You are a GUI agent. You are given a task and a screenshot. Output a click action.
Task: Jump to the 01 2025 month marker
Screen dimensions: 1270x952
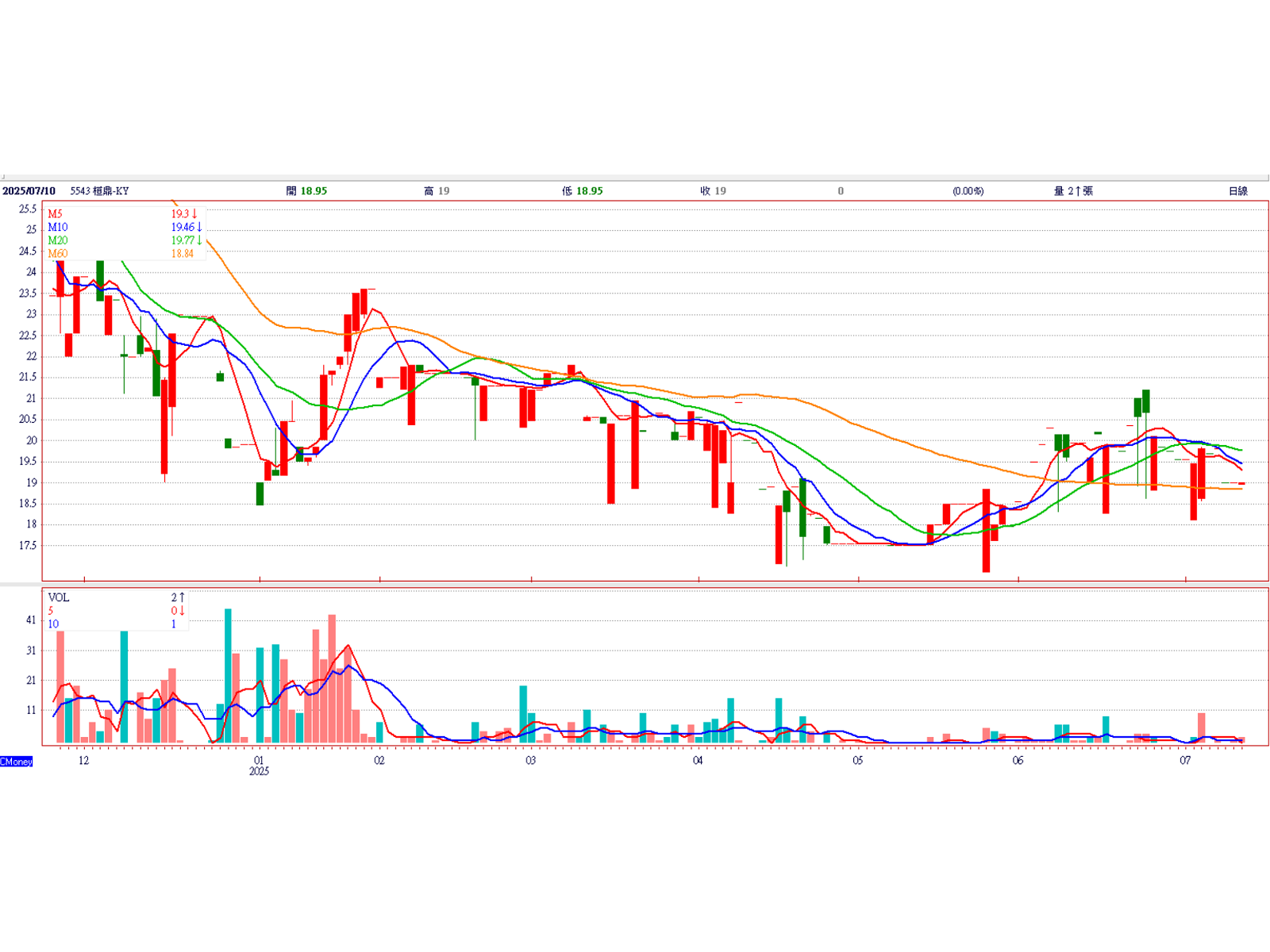(x=259, y=766)
